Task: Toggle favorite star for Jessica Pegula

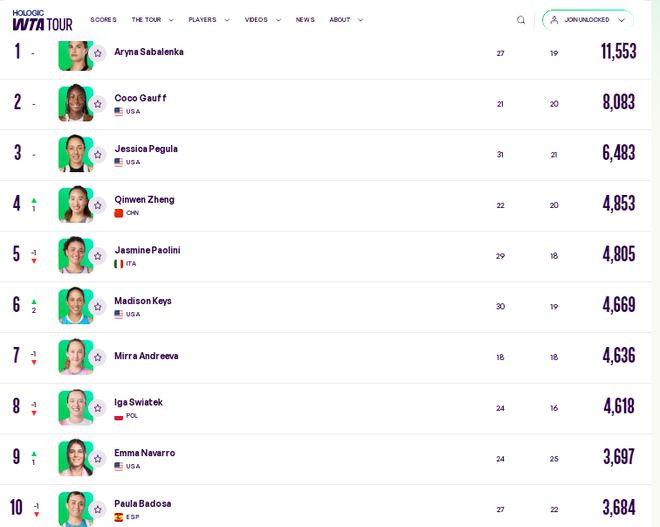Action: point(98,154)
